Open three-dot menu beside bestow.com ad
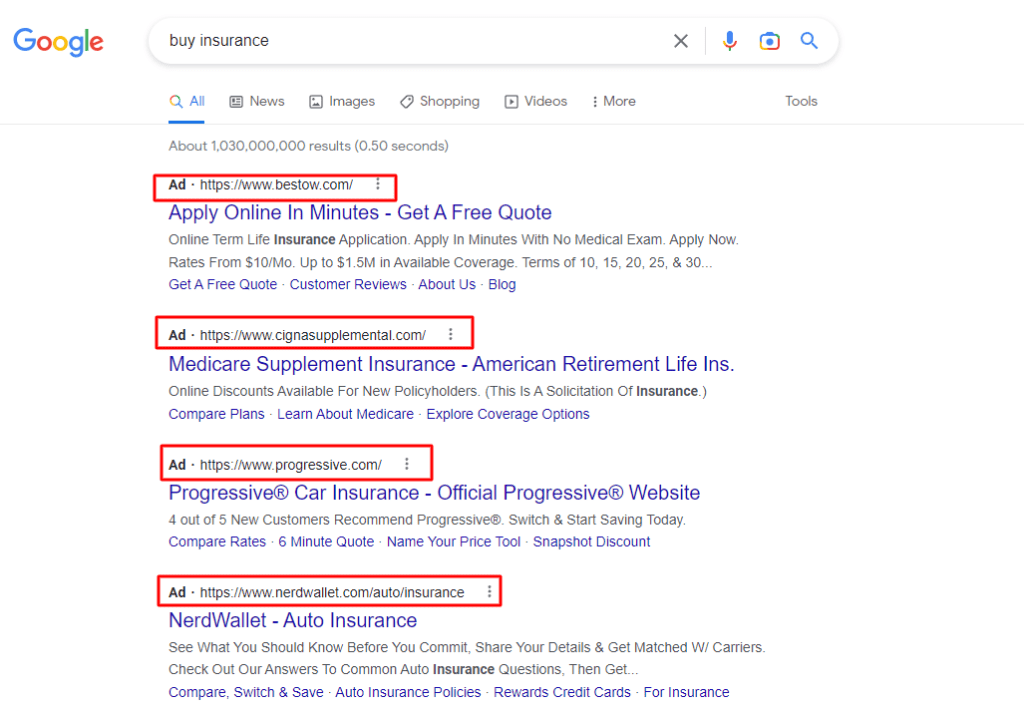Image resolution: width=1024 pixels, height=712 pixels. [x=377, y=184]
